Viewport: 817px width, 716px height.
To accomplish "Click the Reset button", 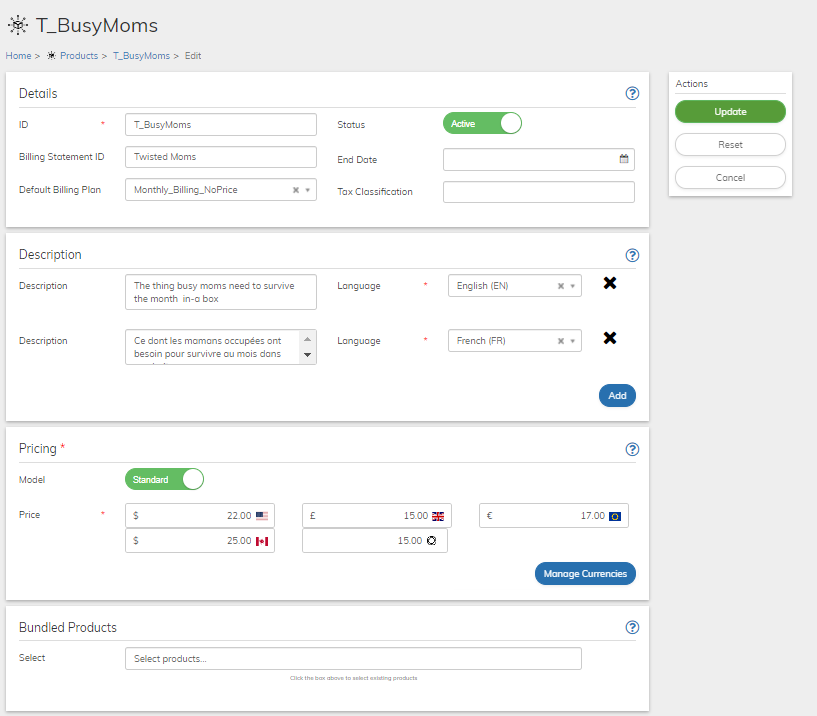I will click(x=730, y=144).
